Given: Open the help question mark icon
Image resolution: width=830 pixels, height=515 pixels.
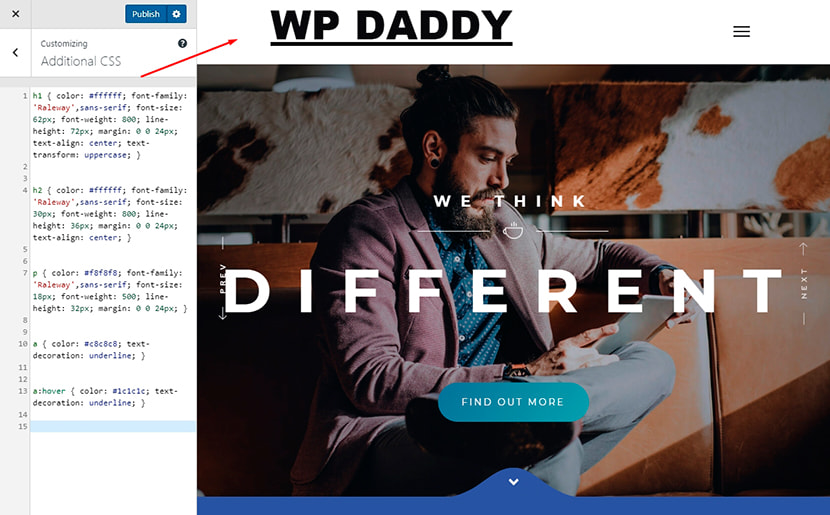Looking at the screenshot, I should pos(182,43).
